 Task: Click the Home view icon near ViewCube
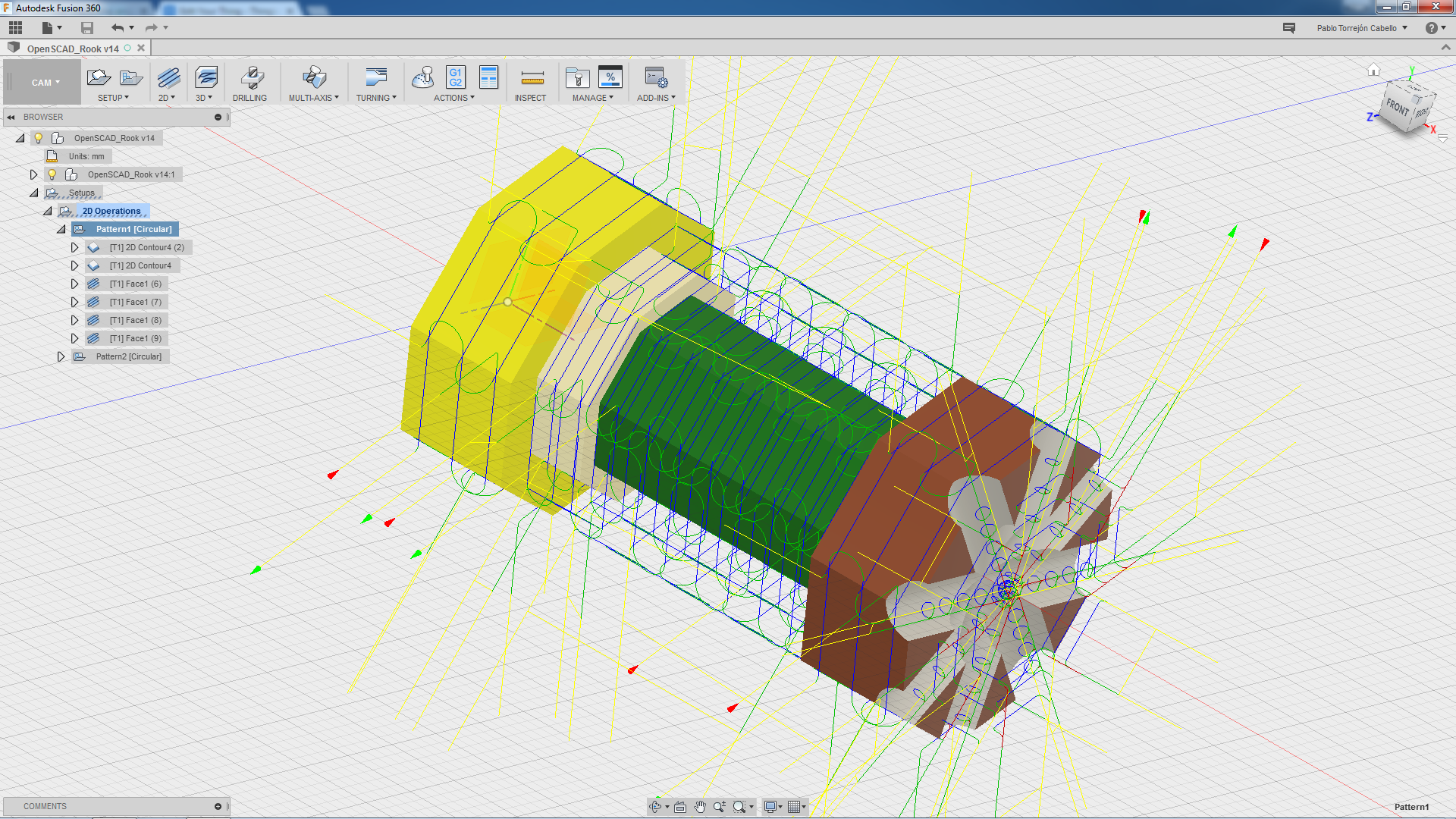(x=1373, y=71)
